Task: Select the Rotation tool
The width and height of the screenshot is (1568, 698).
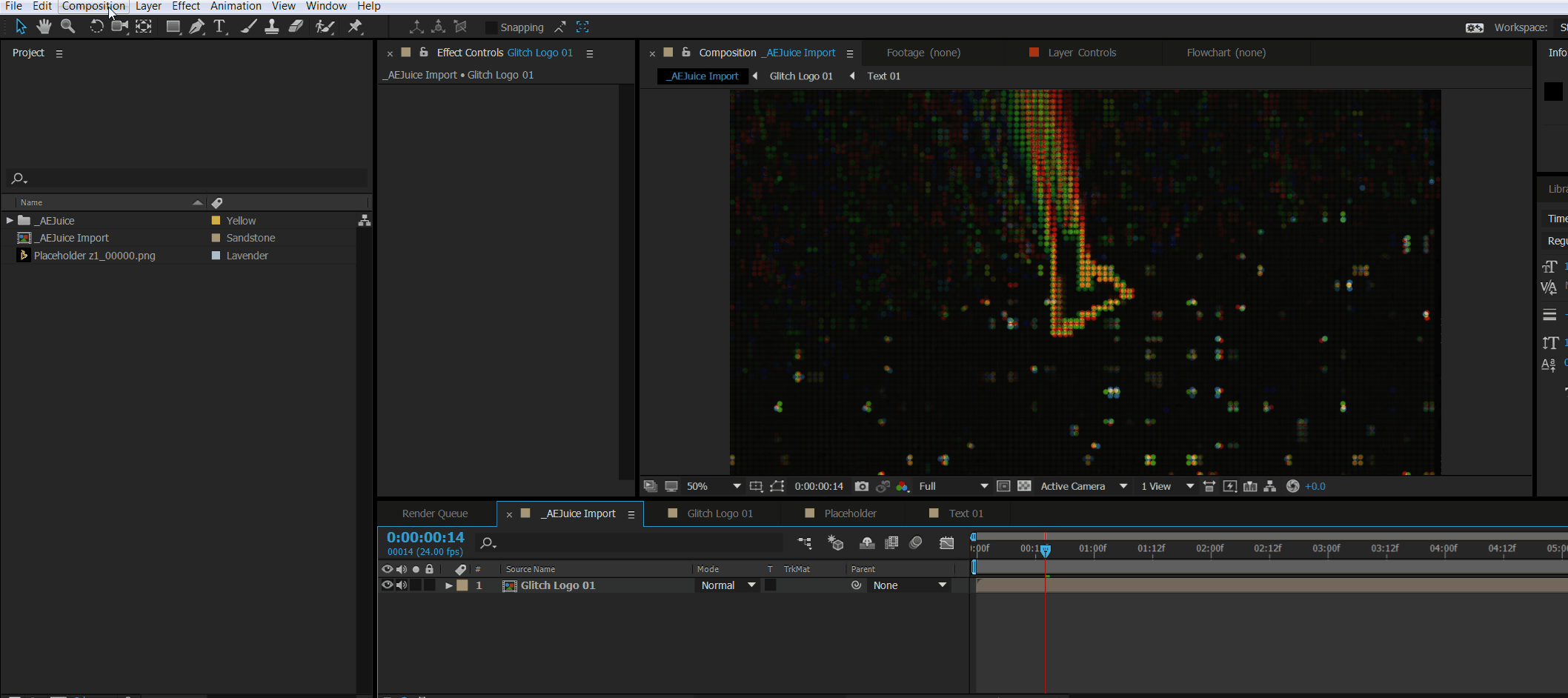Action: pyautogui.click(x=96, y=27)
